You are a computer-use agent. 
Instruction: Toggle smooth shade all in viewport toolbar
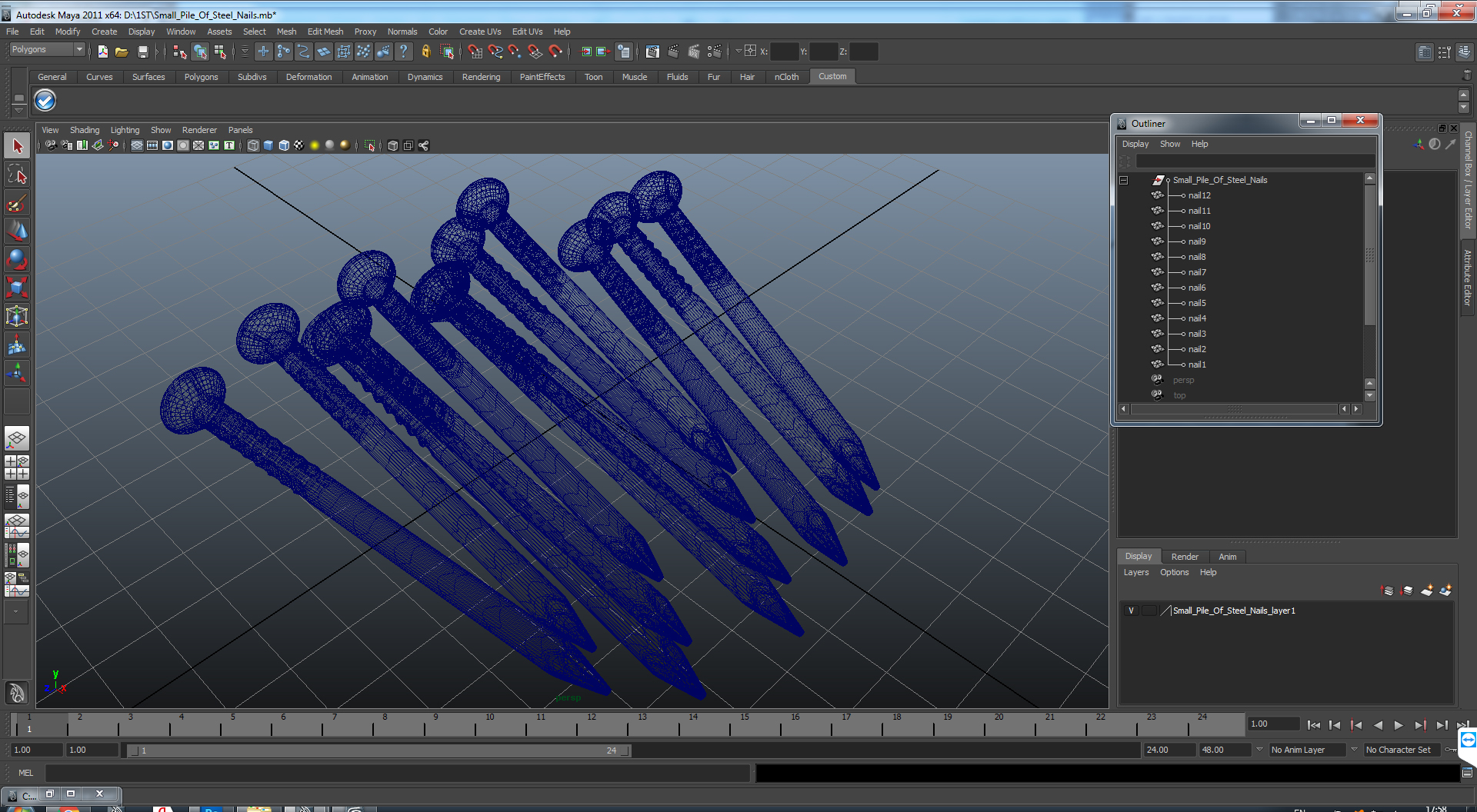tap(268, 145)
